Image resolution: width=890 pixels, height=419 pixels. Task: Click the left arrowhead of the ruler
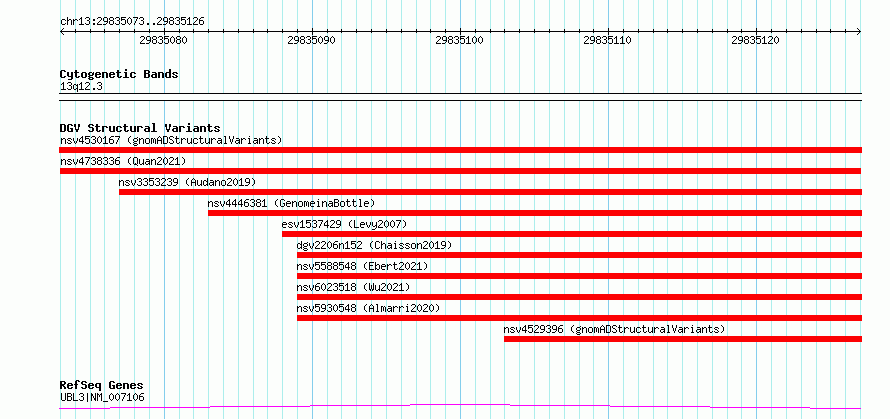[x=62, y=31]
